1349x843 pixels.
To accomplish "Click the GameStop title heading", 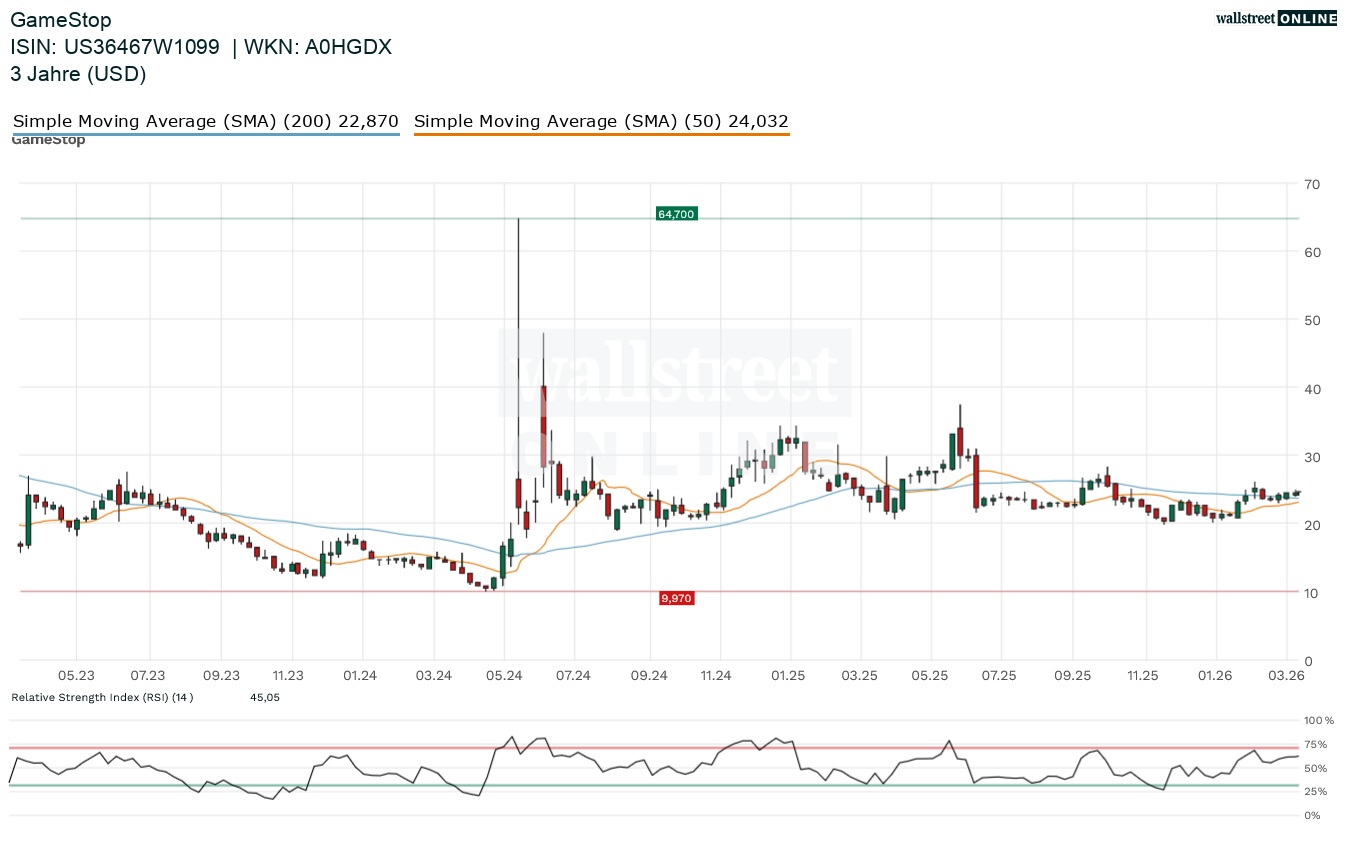I will click(61, 19).
